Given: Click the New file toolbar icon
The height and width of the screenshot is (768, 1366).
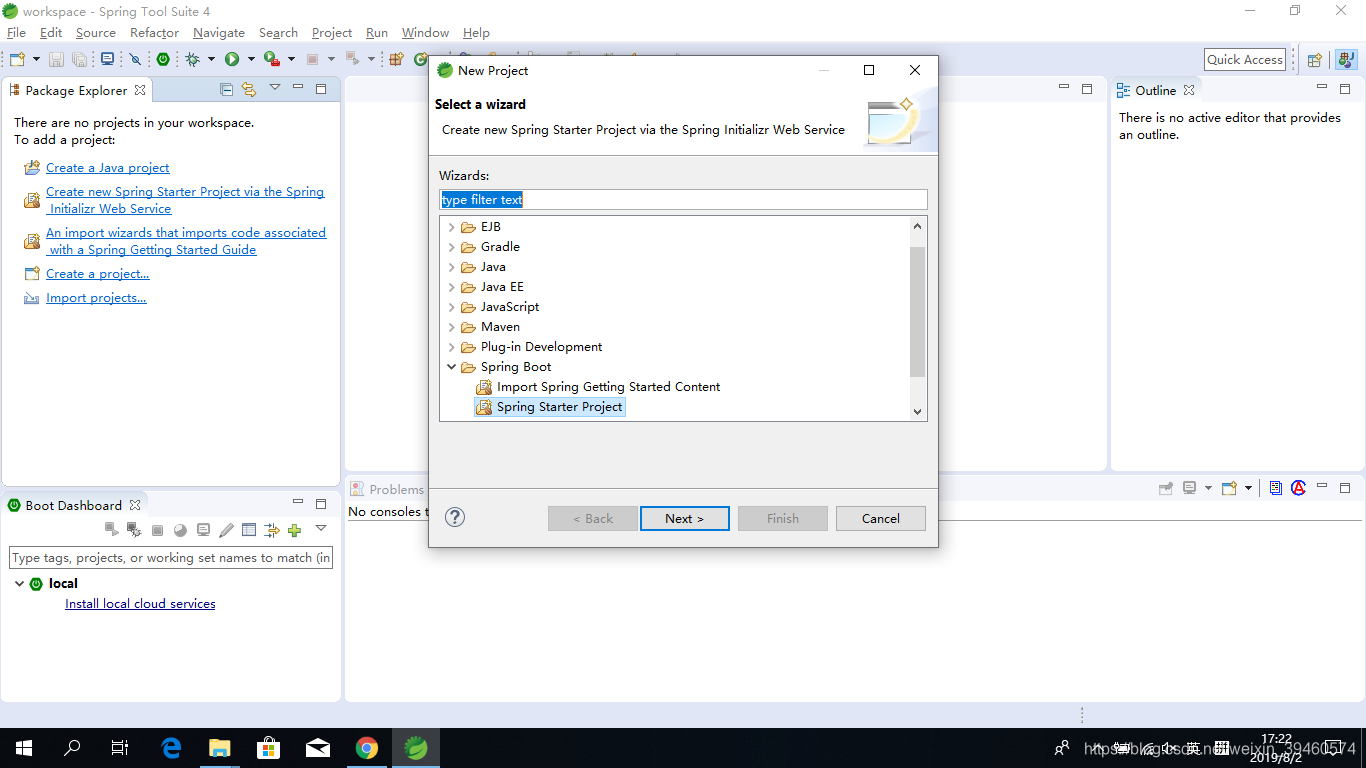Looking at the screenshot, I should pos(17,60).
